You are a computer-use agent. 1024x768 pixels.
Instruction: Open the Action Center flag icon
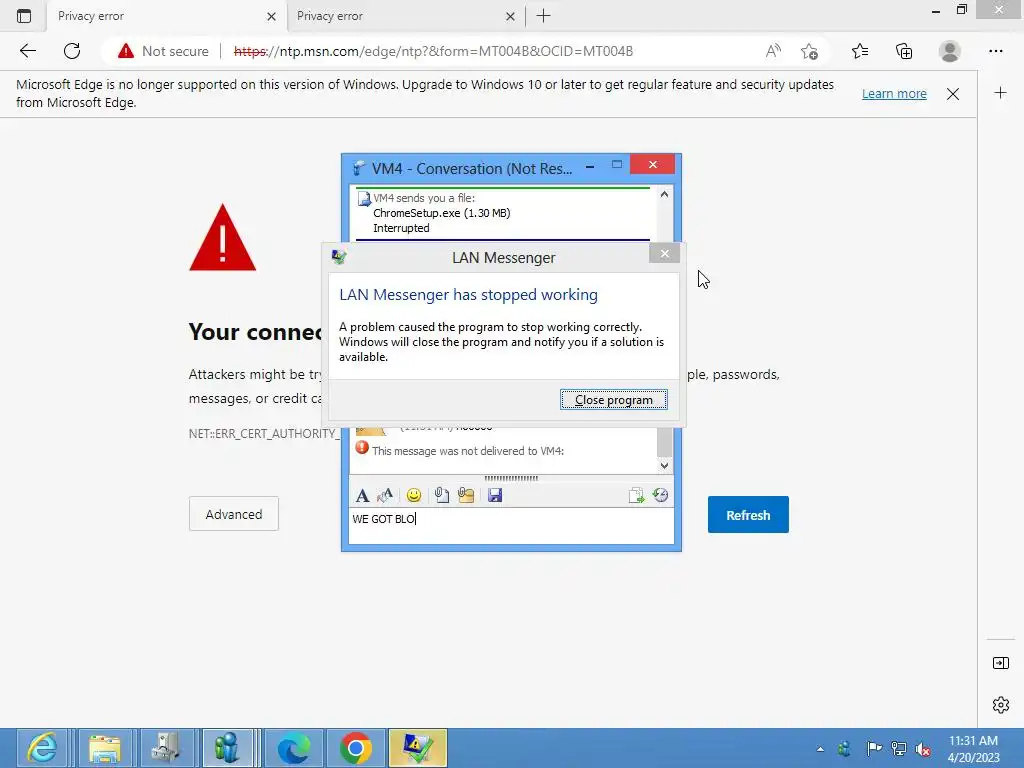tap(873, 748)
